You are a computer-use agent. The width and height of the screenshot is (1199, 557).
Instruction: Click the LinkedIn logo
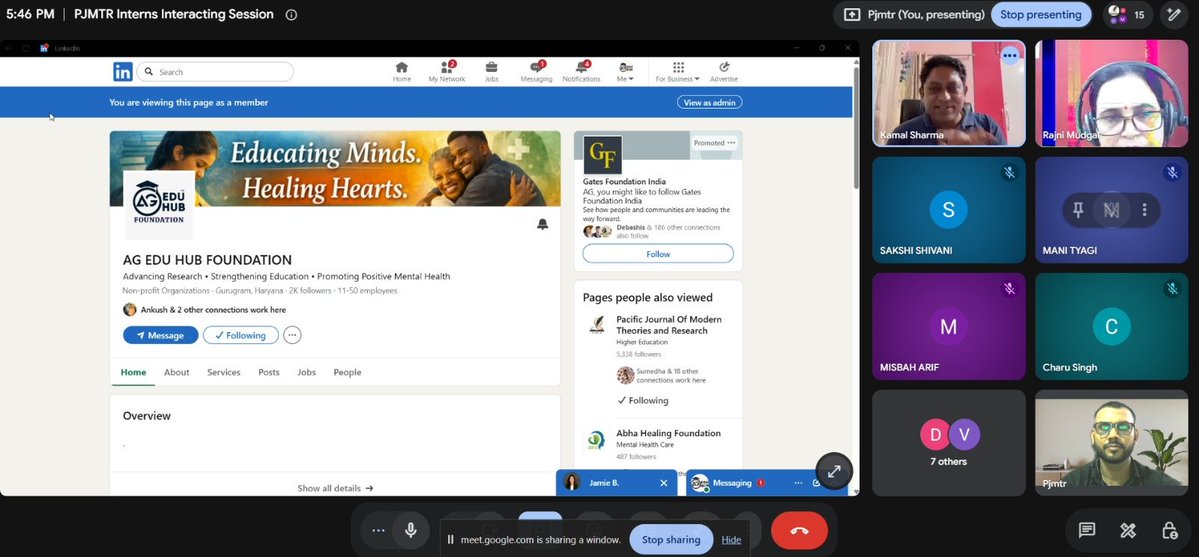coord(122,72)
